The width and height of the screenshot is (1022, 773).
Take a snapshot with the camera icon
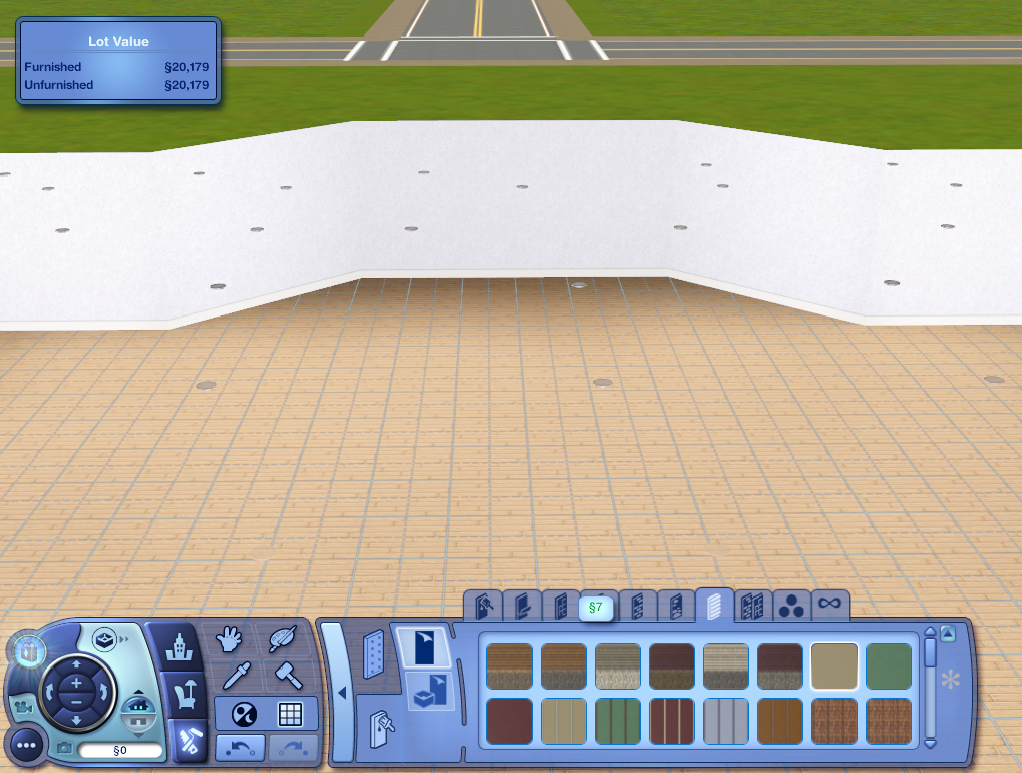tap(64, 749)
